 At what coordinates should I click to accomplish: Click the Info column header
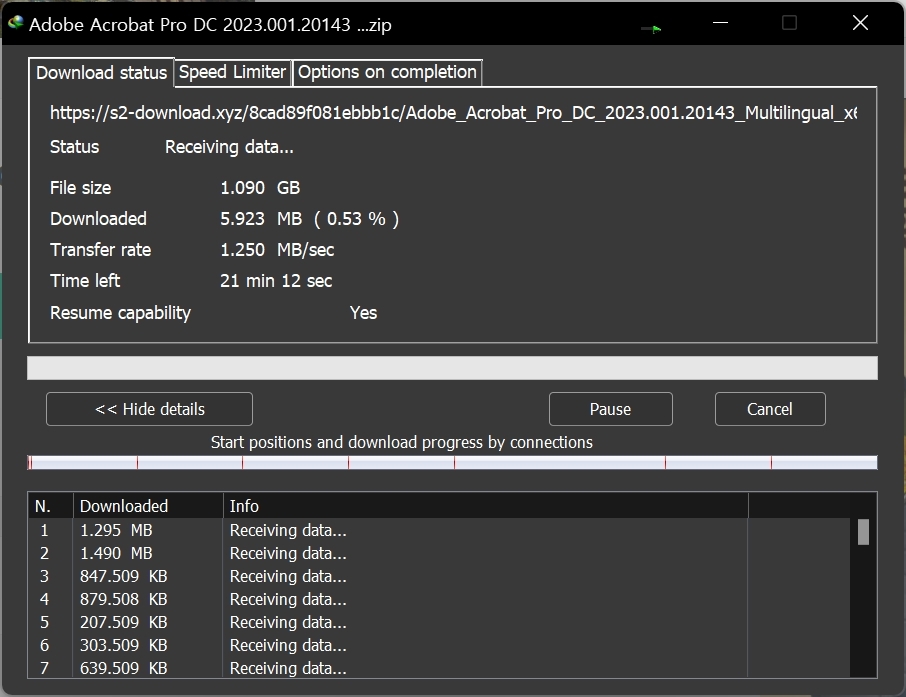click(x=485, y=506)
